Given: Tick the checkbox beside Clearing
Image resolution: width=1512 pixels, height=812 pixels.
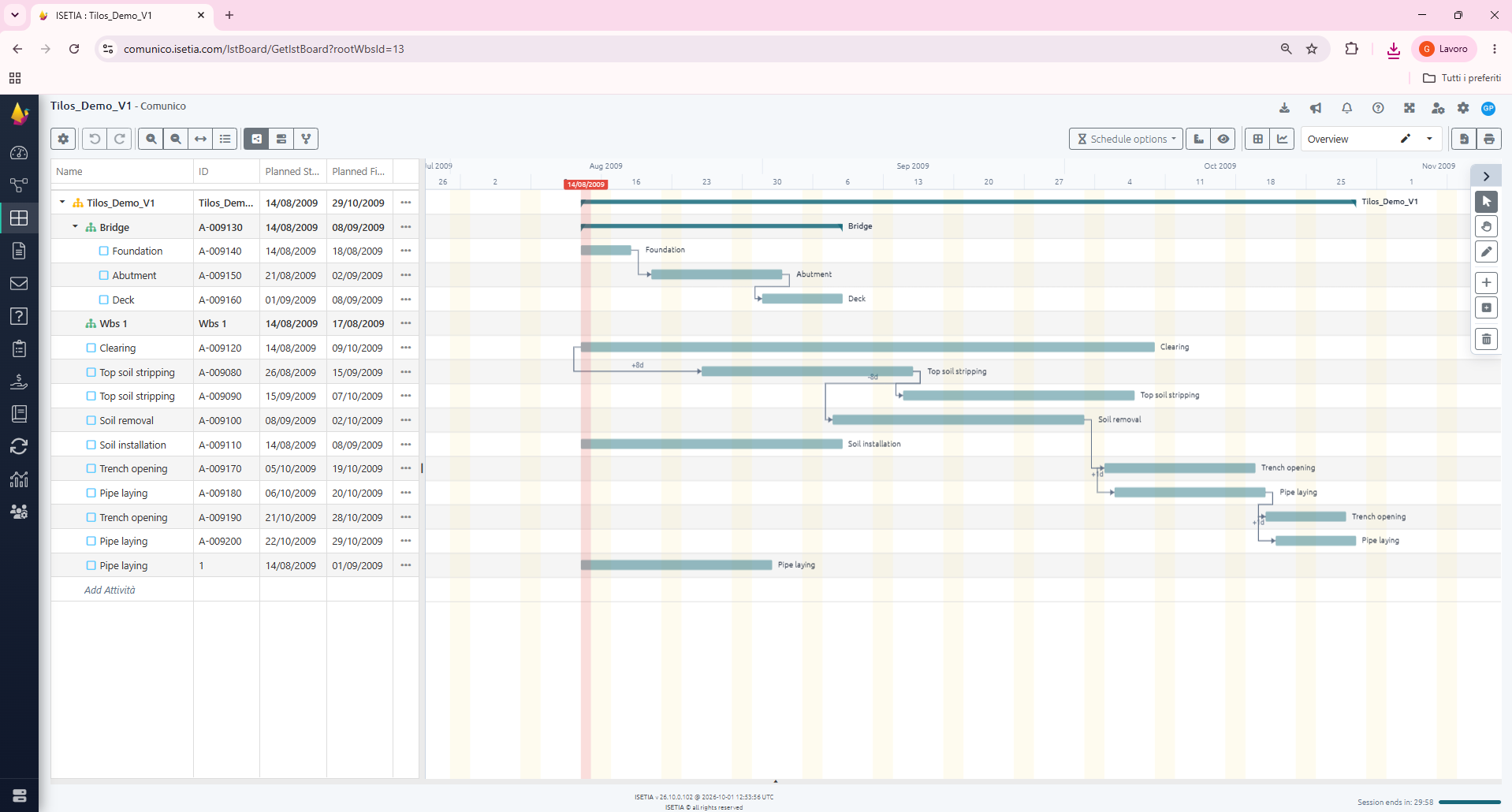Looking at the screenshot, I should [91, 348].
